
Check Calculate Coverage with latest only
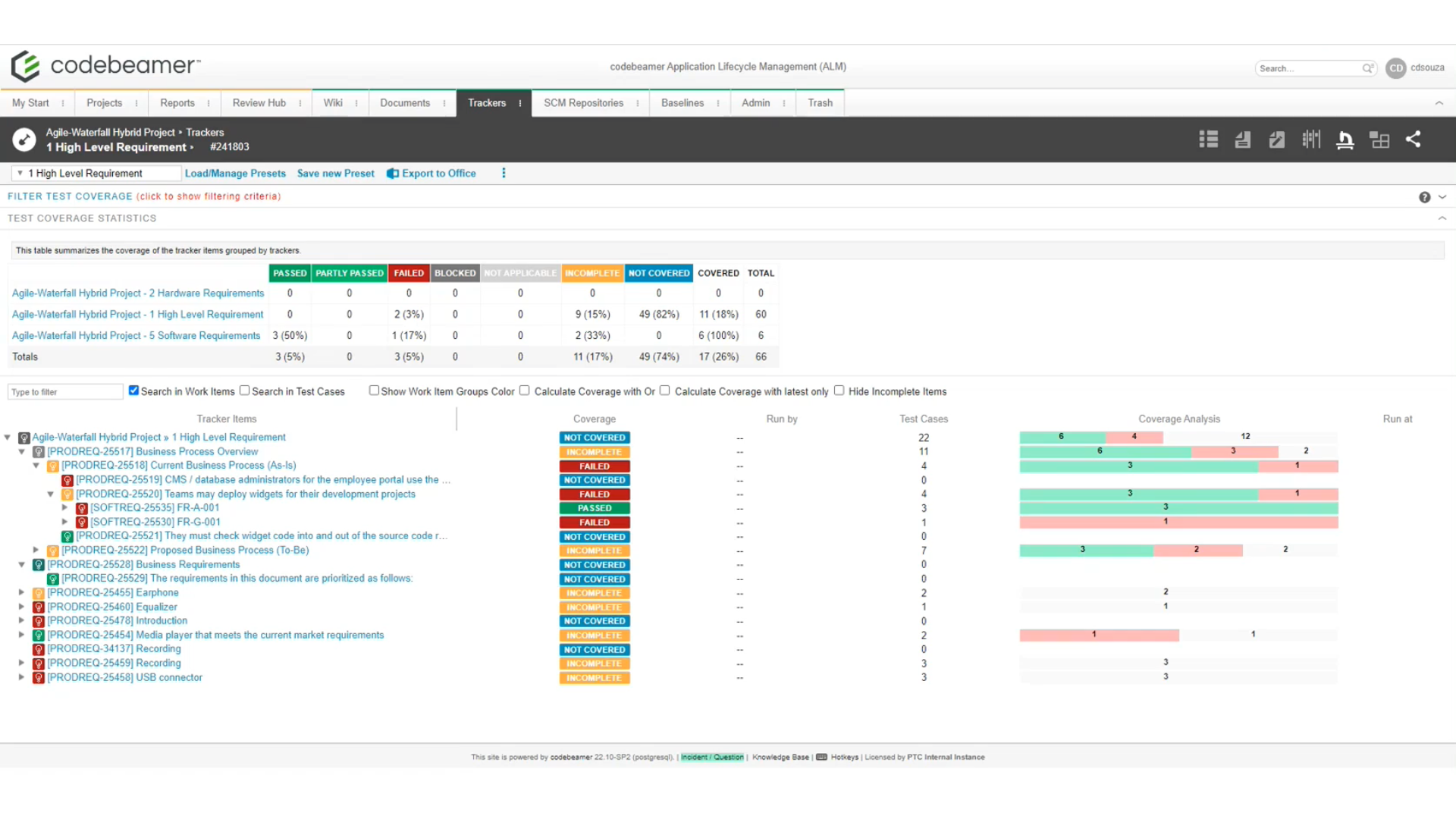click(664, 391)
